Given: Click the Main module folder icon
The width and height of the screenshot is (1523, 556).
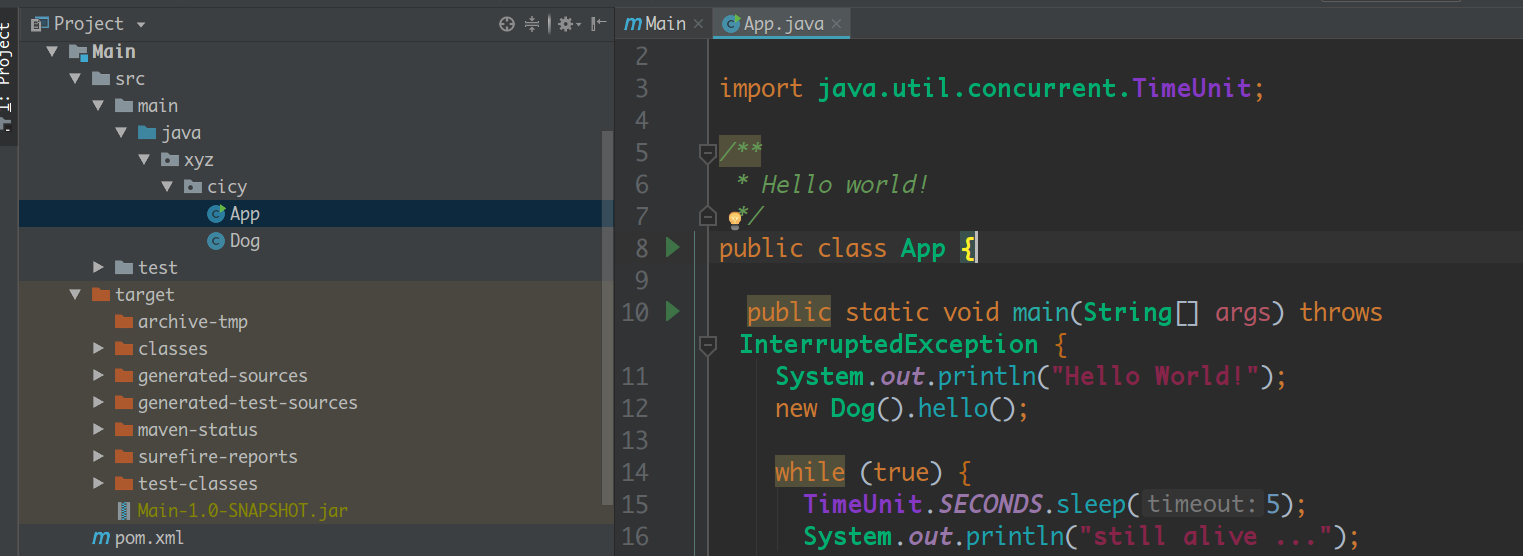Looking at the screenshot, I should [78, 51].
